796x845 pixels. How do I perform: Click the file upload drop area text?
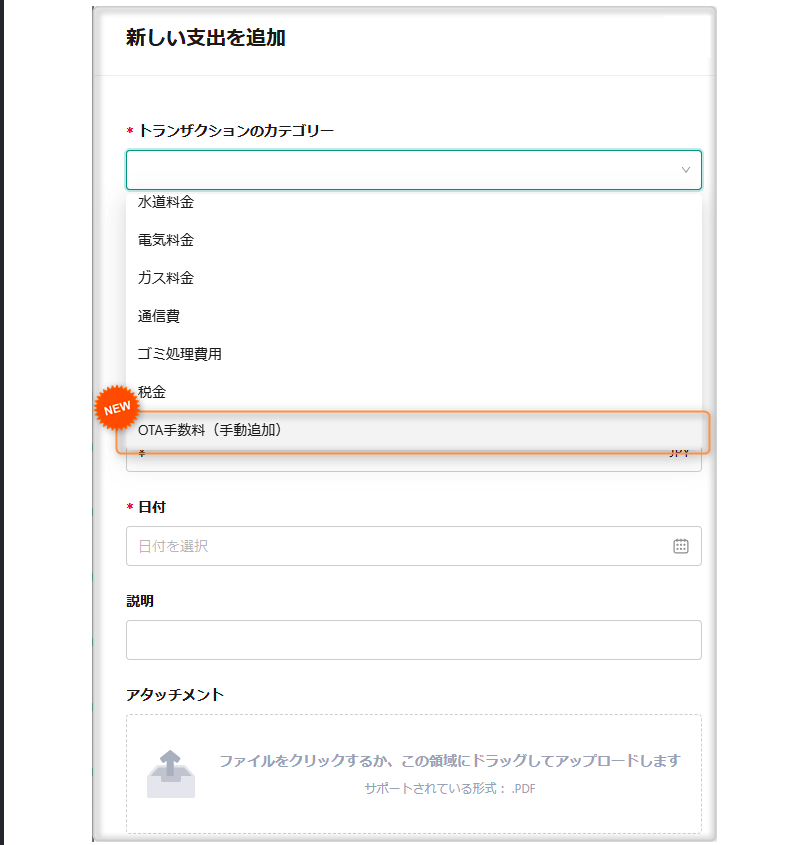pyautogui.click(x=449, y=761)
